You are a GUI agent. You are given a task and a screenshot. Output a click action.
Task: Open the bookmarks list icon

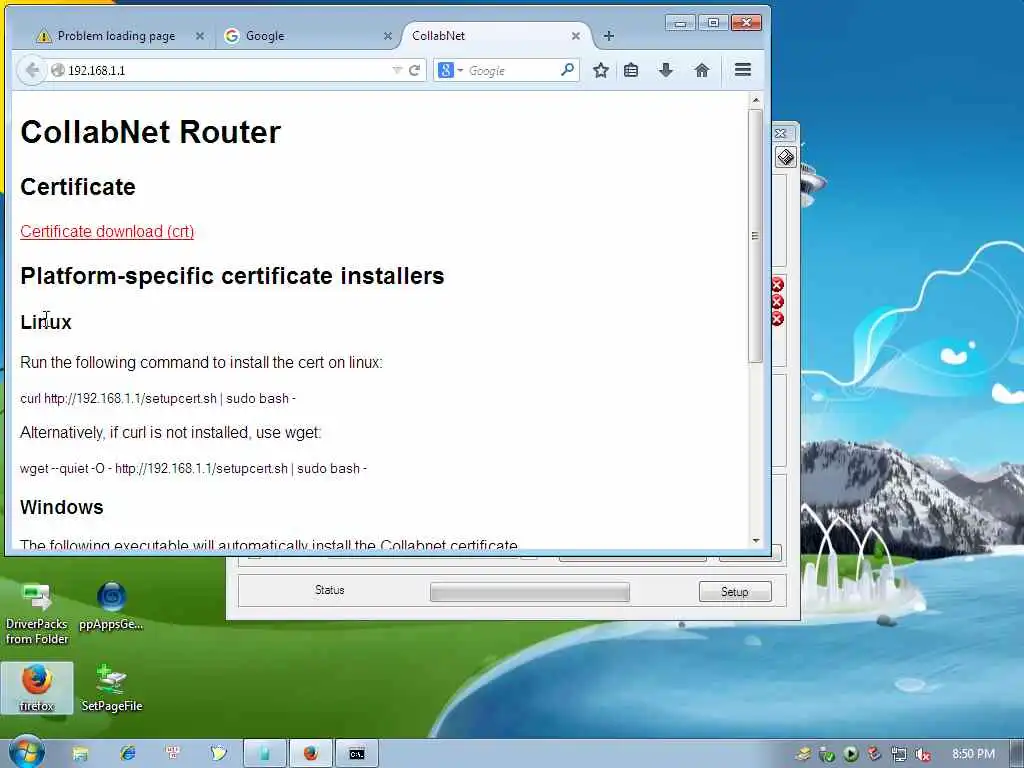[x=631, y=70]
